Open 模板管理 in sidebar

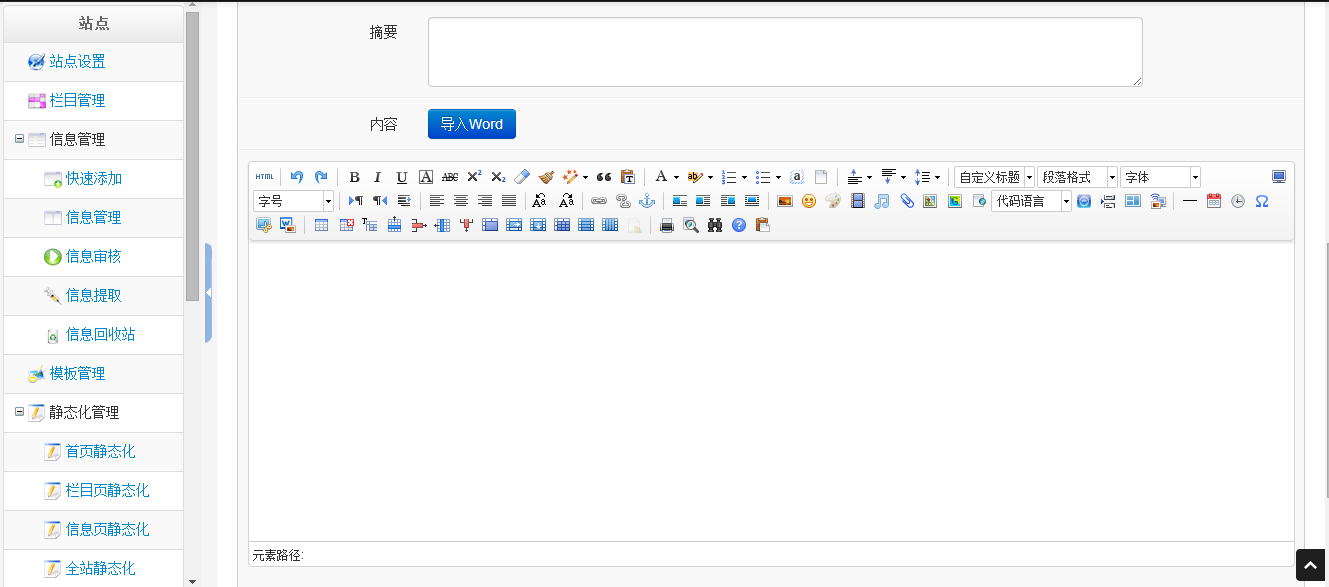pyautogui.click(x=77, y=373)
